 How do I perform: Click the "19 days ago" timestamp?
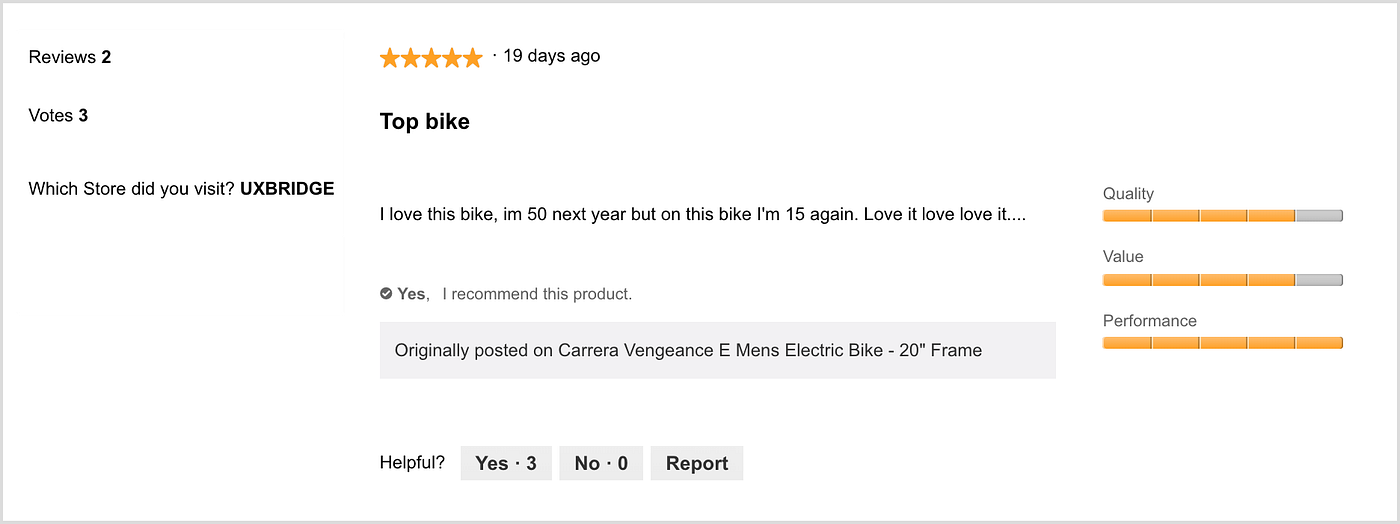pyautogui.click(x=551, y=56)
